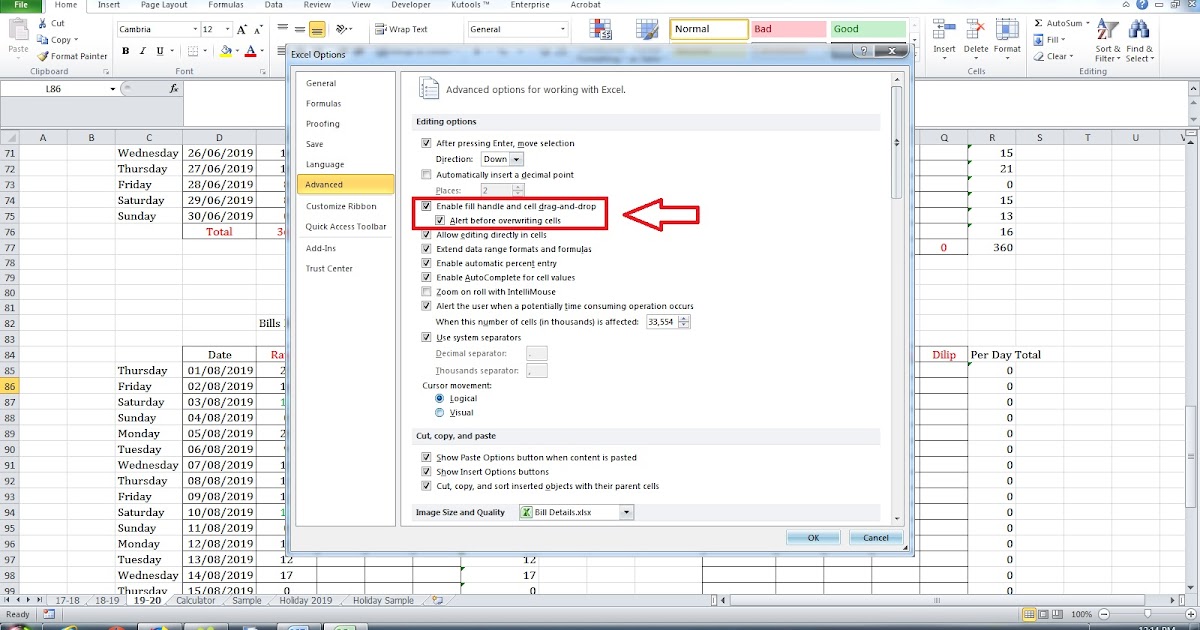Open the Fill tool in the ribbon
This screenshot has height=630, width=1200.
pos(1036,40)
